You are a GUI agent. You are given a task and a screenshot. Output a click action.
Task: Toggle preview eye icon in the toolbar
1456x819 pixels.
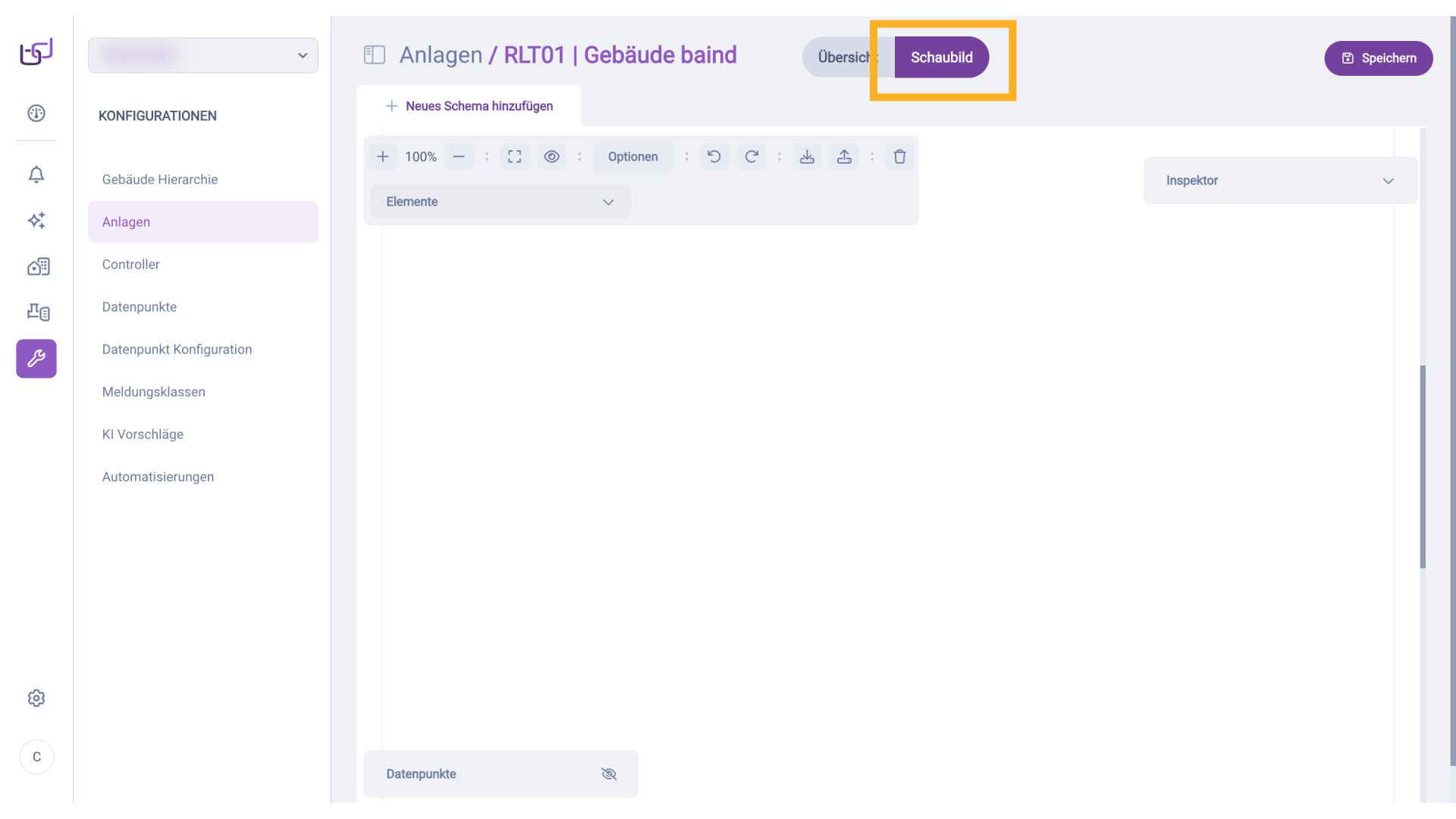pos(552,157)
